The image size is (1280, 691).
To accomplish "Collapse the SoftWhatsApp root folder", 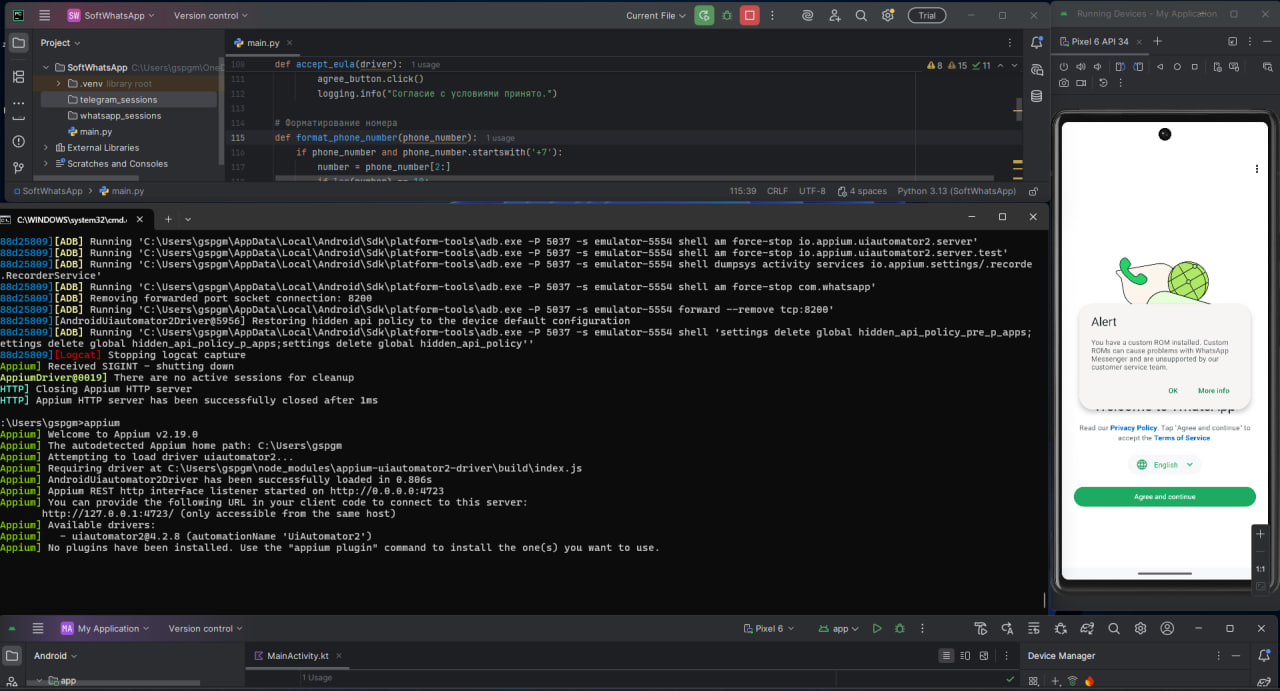I will tap(46, 68).
